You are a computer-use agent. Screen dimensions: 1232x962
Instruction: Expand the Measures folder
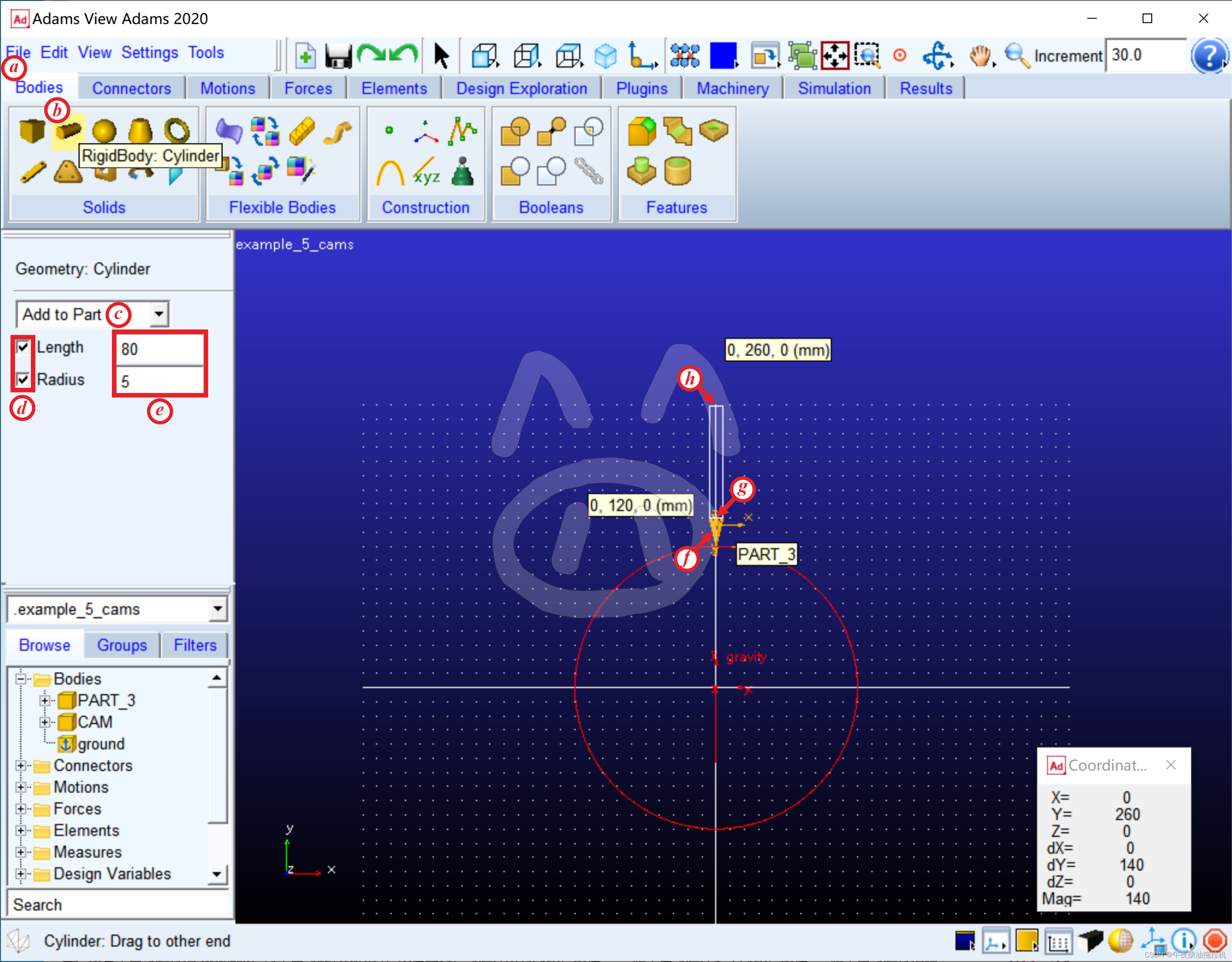[21, 852]
